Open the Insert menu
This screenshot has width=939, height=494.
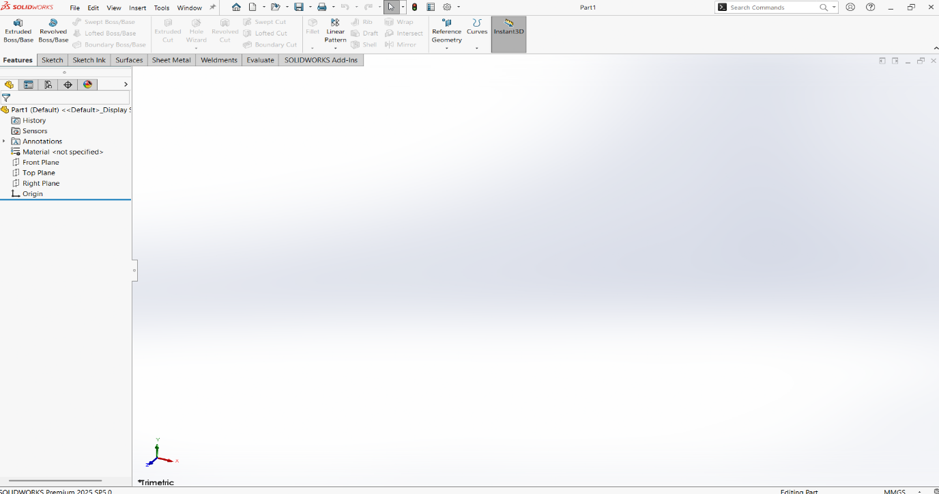(x=137, y=8)
